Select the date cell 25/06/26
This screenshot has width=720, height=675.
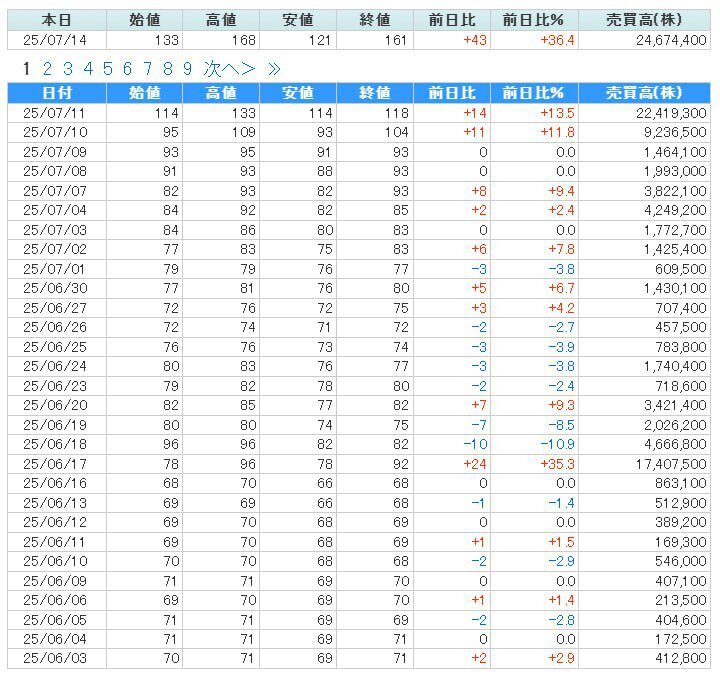click(x=55, y=327)
